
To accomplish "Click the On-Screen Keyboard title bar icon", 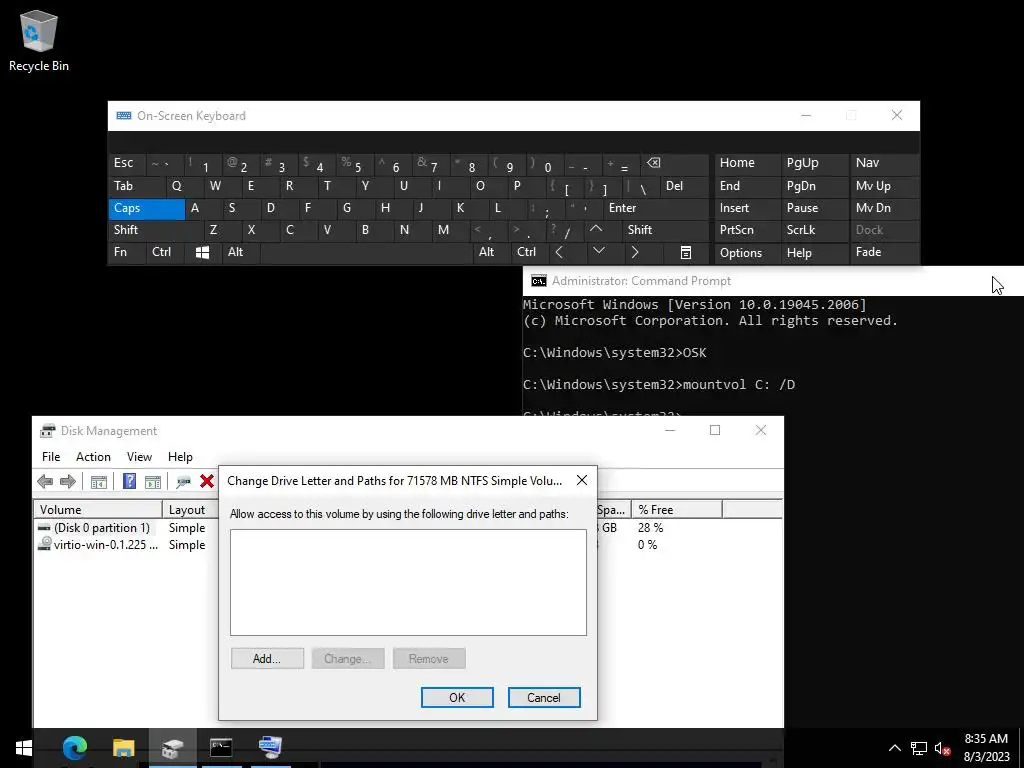I will 123,116.
